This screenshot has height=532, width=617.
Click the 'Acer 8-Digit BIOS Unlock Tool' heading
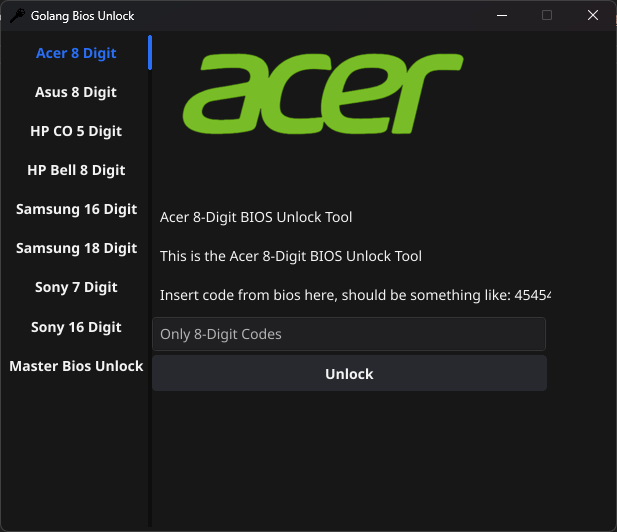(256, 217)
